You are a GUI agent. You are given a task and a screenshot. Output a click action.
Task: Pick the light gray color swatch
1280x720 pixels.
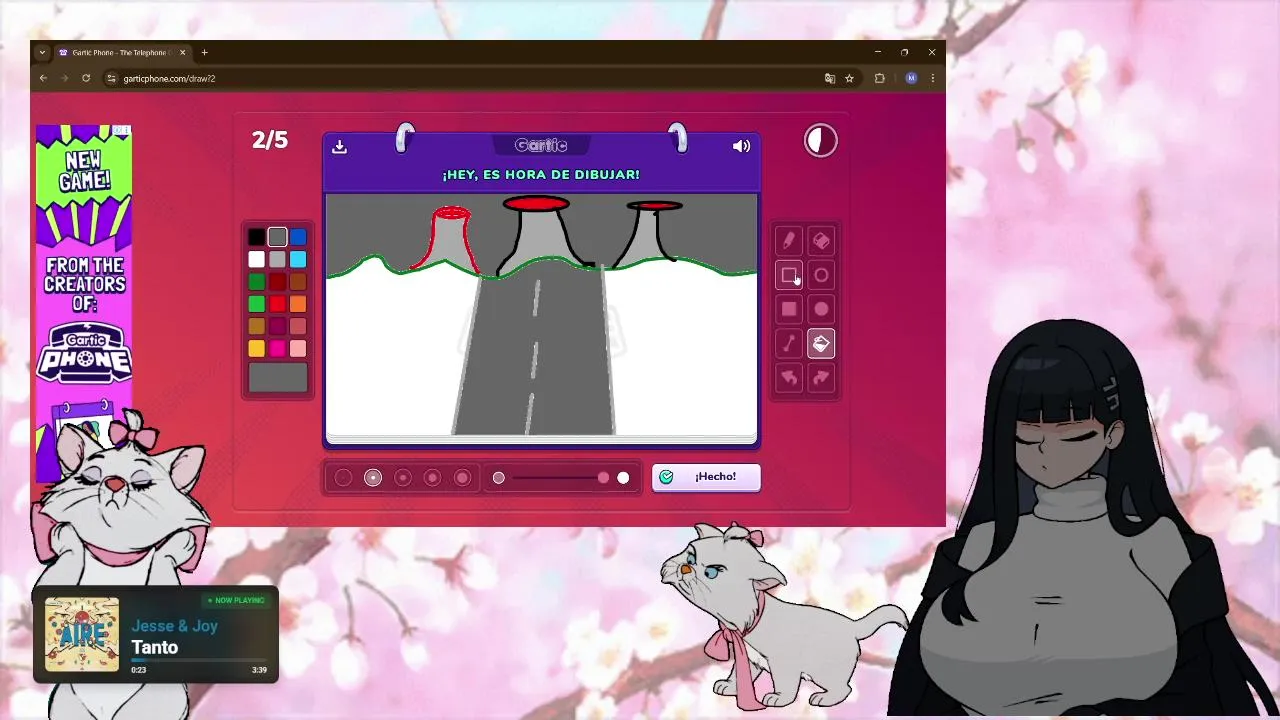point(277,259)
